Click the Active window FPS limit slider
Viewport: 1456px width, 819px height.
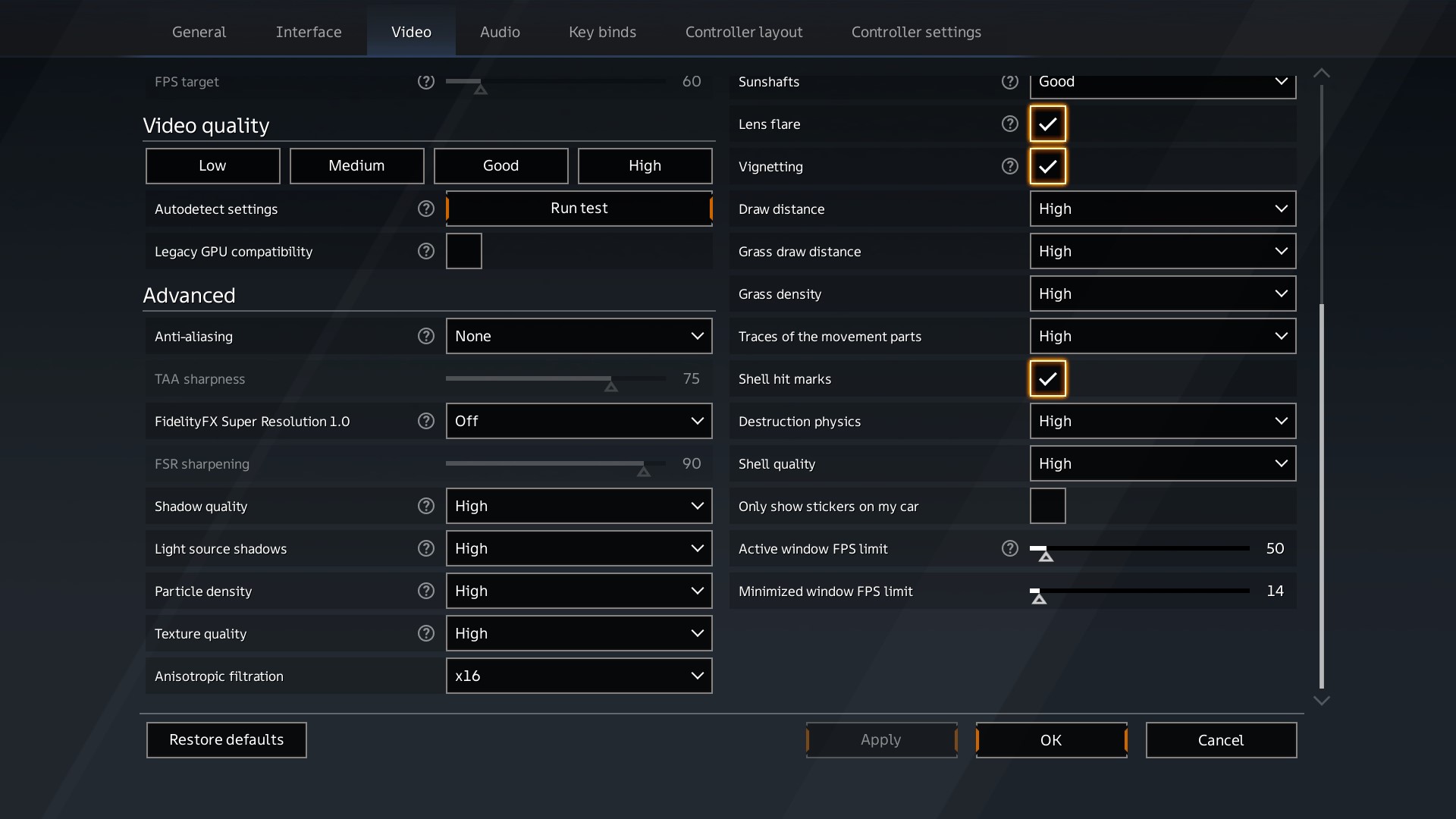coord(1140,548)
